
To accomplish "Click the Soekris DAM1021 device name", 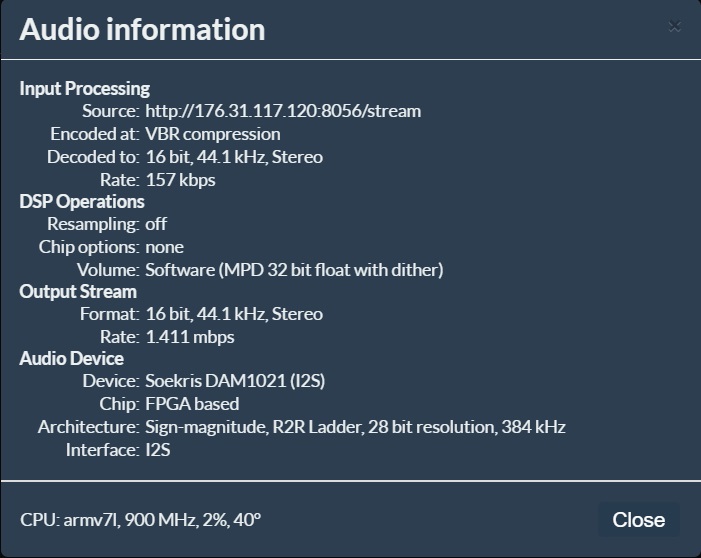I will point(235,381).
